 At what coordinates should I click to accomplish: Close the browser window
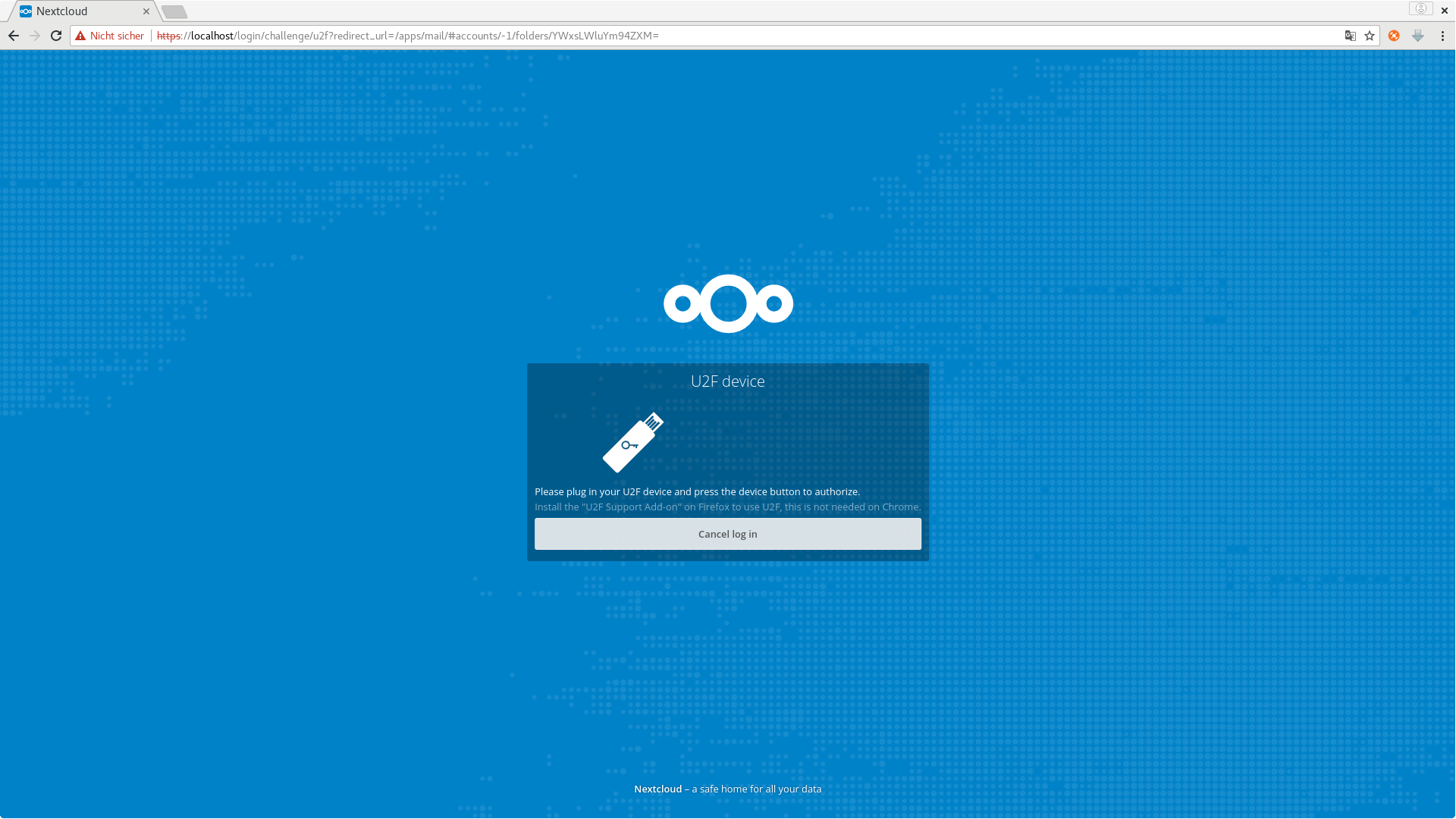pyautogui.click(x=1445, y=11)
